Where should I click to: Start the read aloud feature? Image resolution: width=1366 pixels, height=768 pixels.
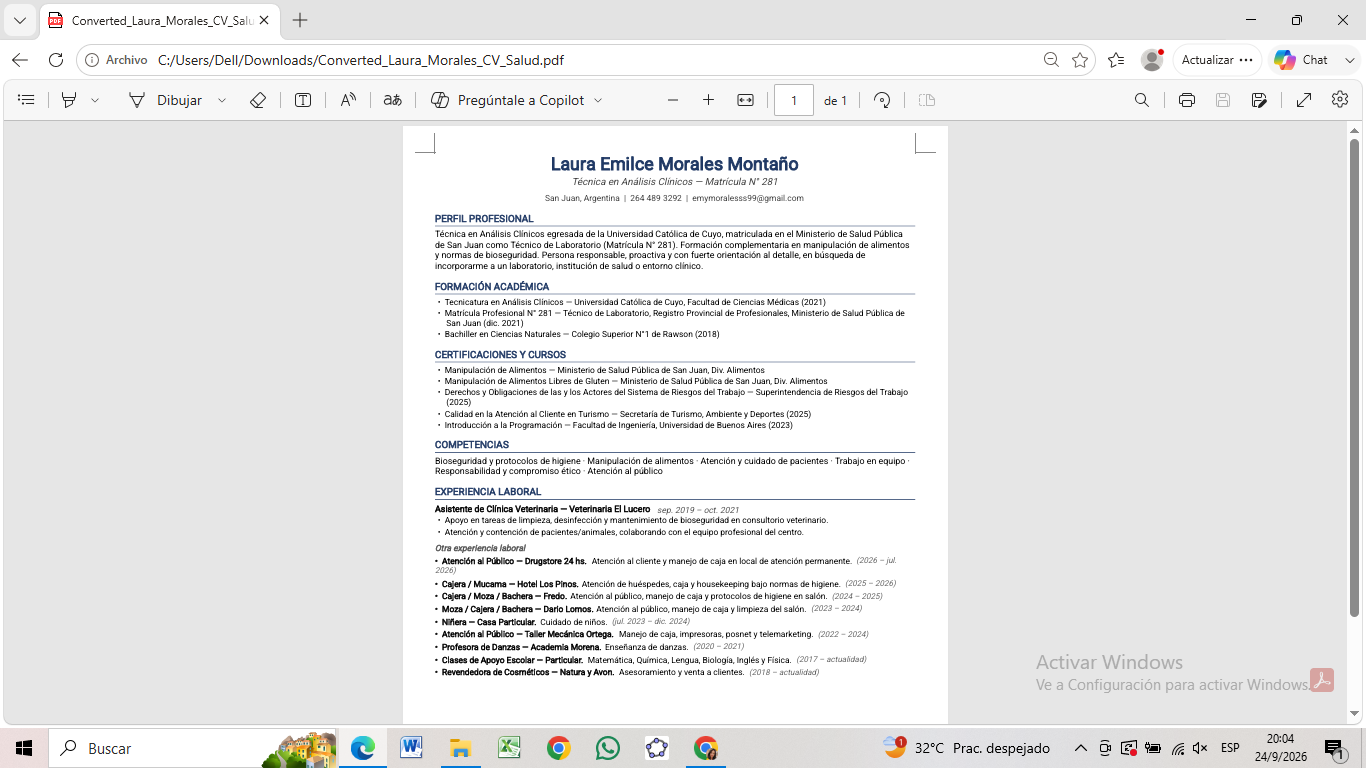(x=348, y=100)
